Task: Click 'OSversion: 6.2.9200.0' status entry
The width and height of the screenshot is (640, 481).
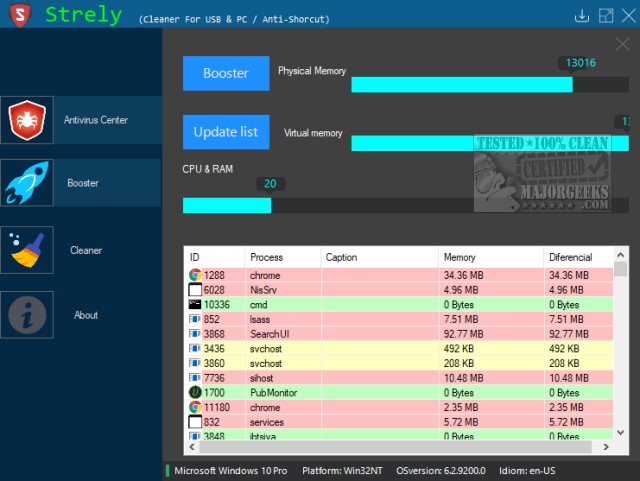Action: click(441, 471)
